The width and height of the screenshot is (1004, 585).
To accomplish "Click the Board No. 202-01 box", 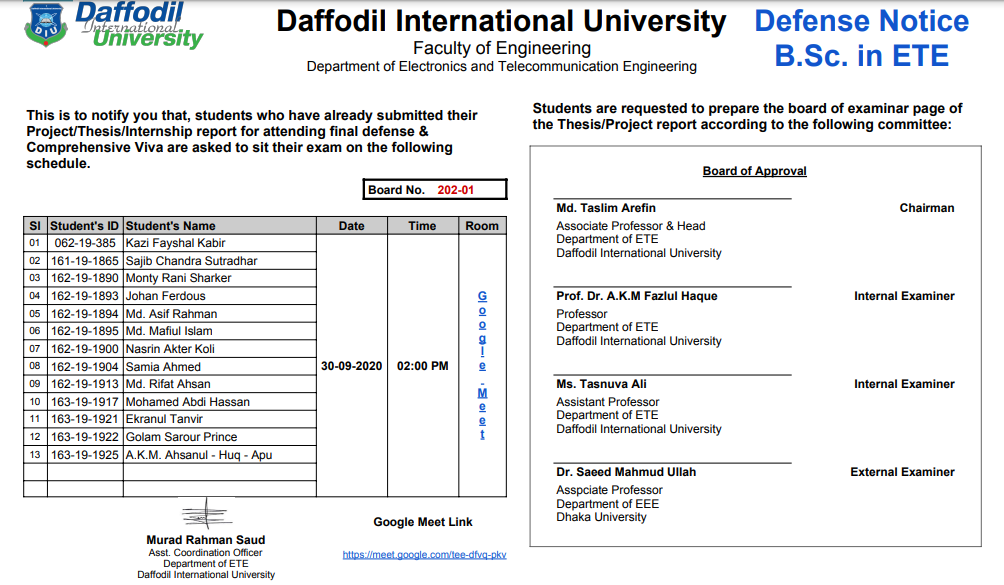I will coord(435,190).
